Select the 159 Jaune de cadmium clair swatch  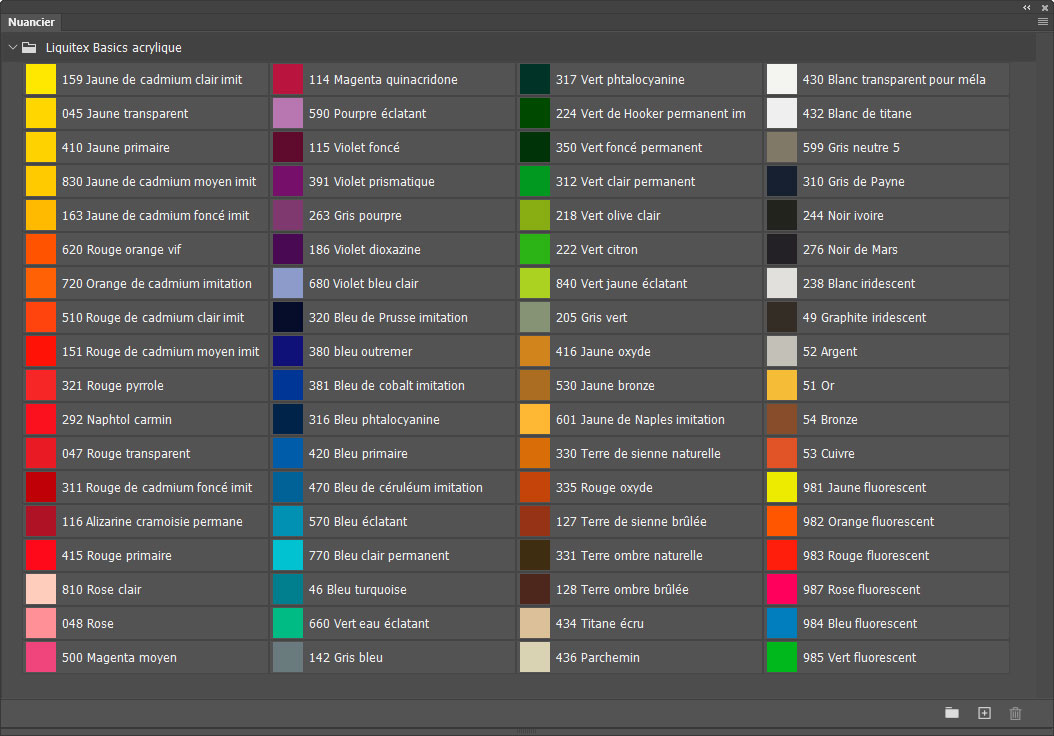41,80
